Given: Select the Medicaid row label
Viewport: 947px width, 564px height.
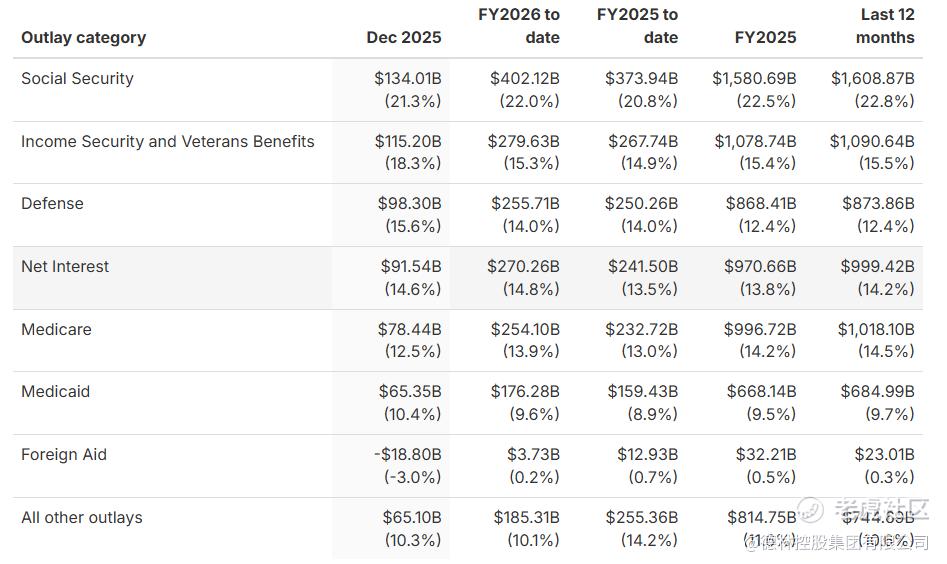Looking at the screenshot, I should (55, 391).
